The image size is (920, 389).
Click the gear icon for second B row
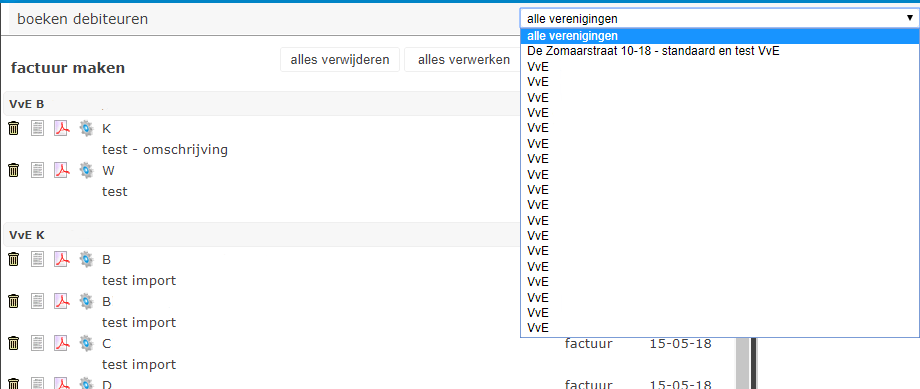click(86, 301)
